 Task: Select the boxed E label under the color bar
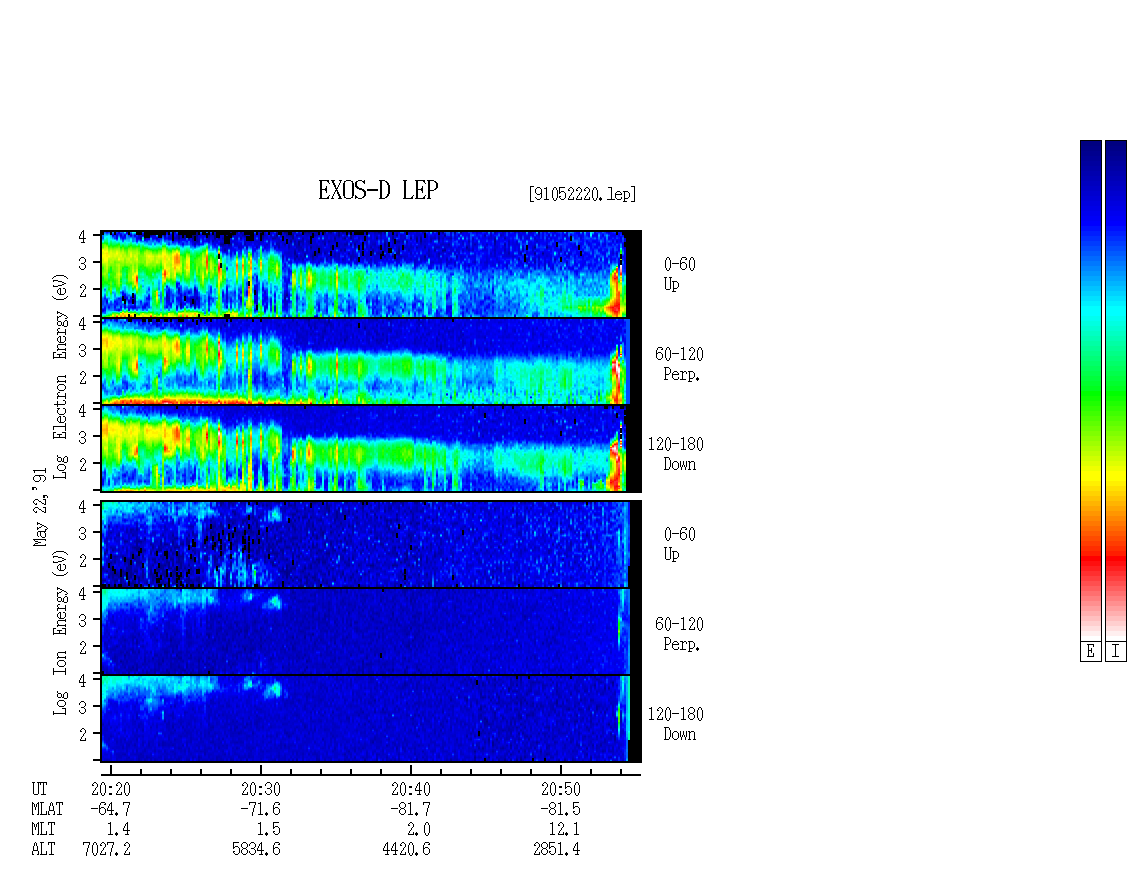[1090, 652]
